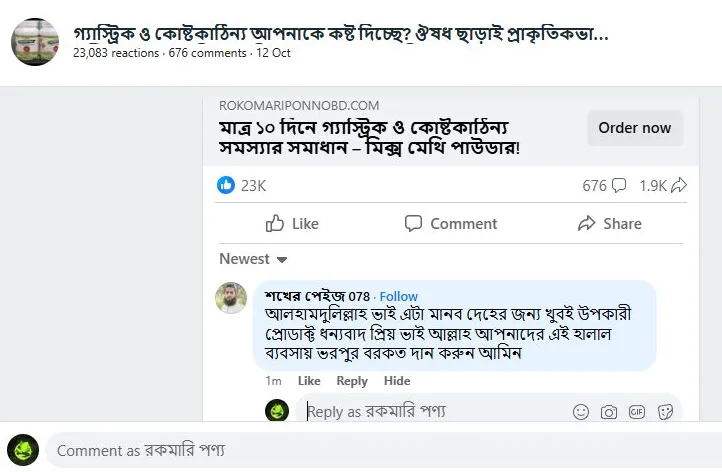Click commenter's profile picture avatar
722x472 pixels.
click(231, 298)
